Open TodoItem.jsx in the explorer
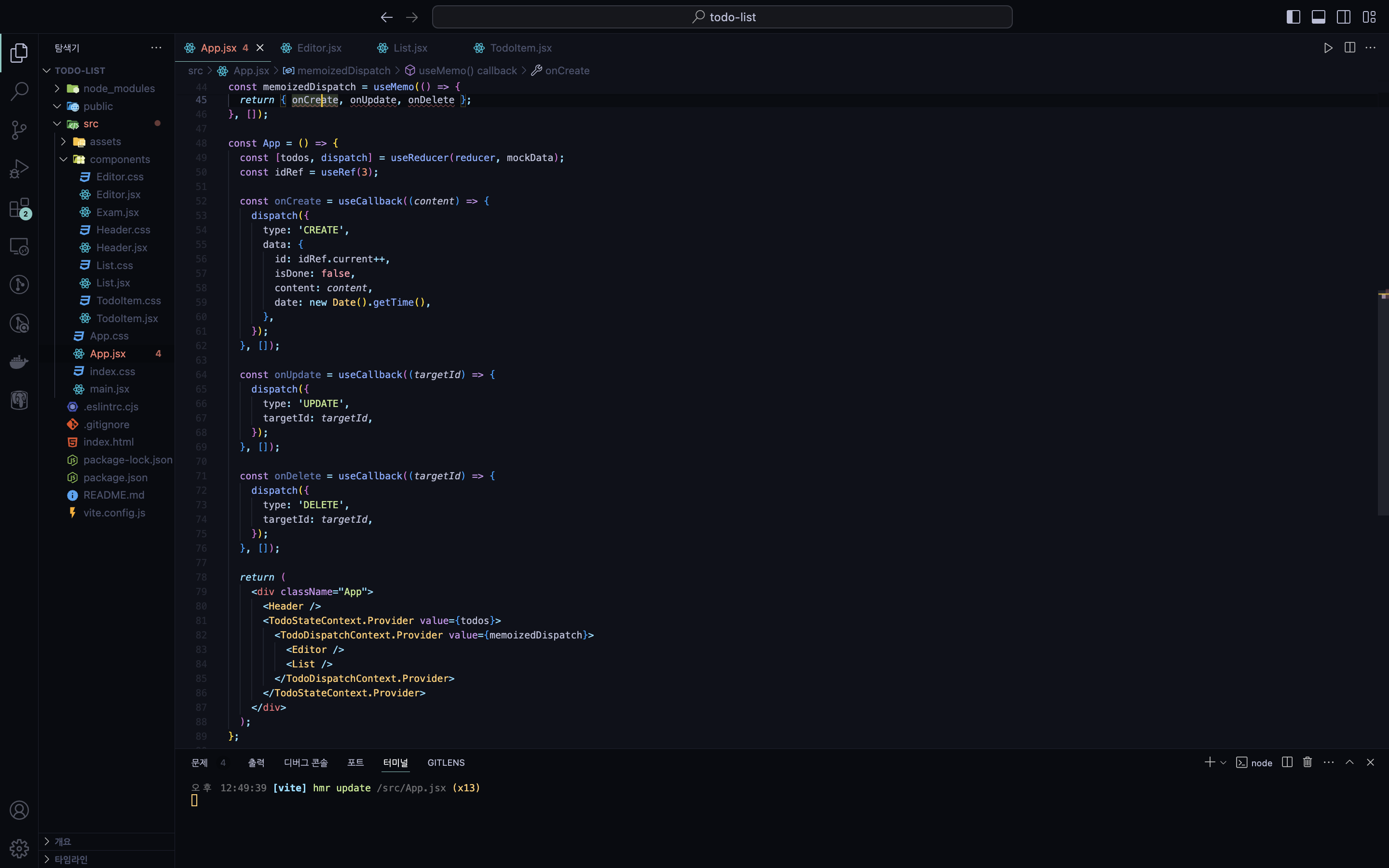This screenshot has height=868, width=1389. click(127, 318)
